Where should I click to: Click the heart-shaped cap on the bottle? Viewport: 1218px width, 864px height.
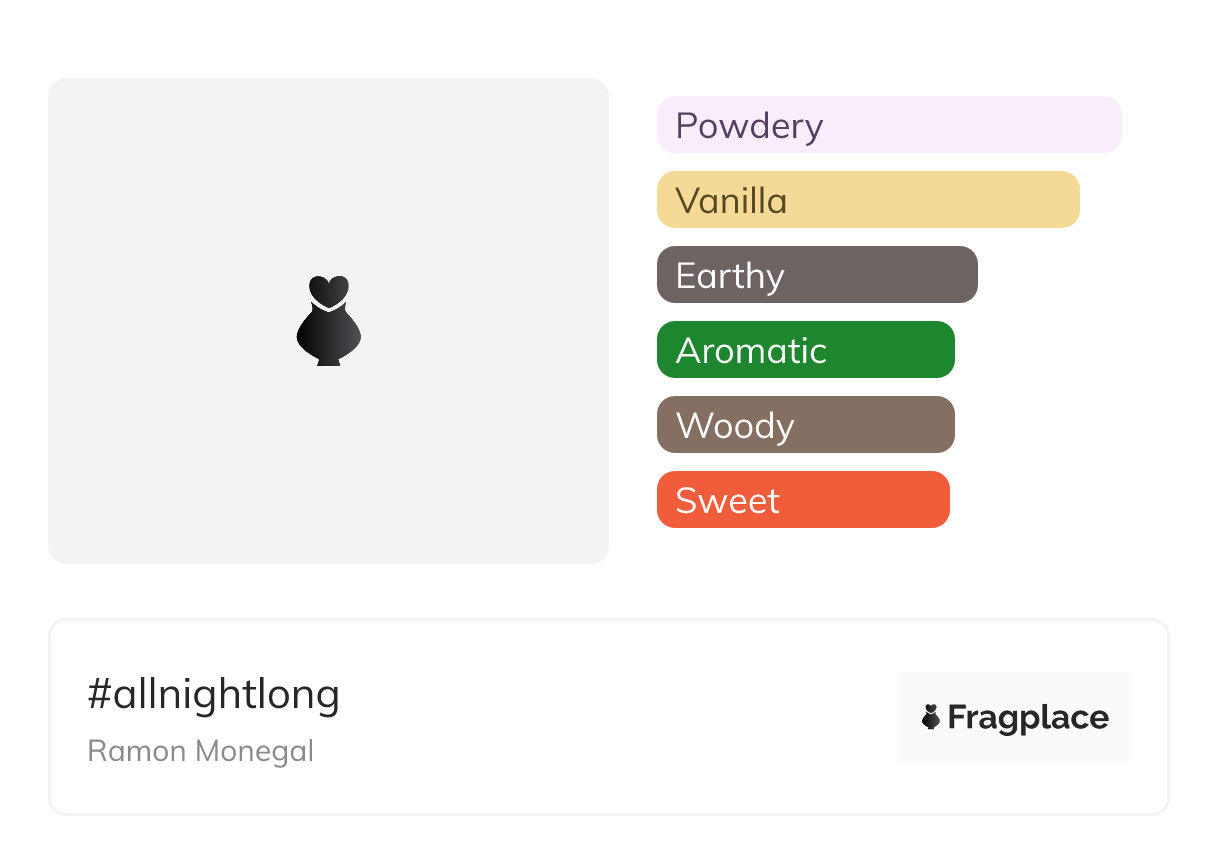coord(328,289)
